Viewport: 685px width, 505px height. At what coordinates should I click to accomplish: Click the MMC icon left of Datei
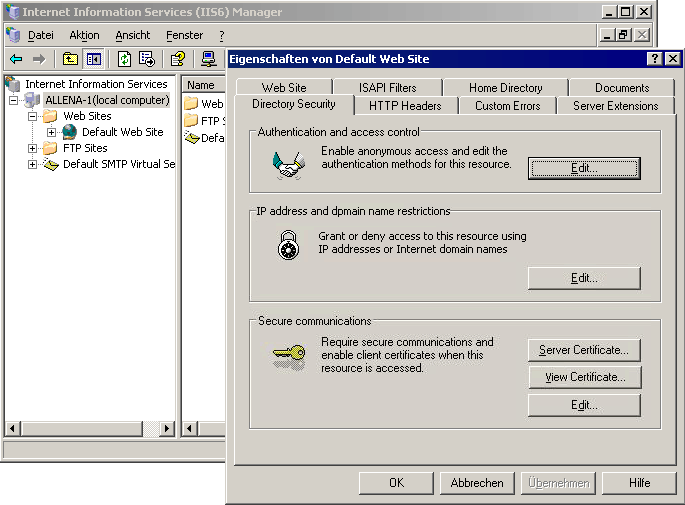click(x=13, y=35)
